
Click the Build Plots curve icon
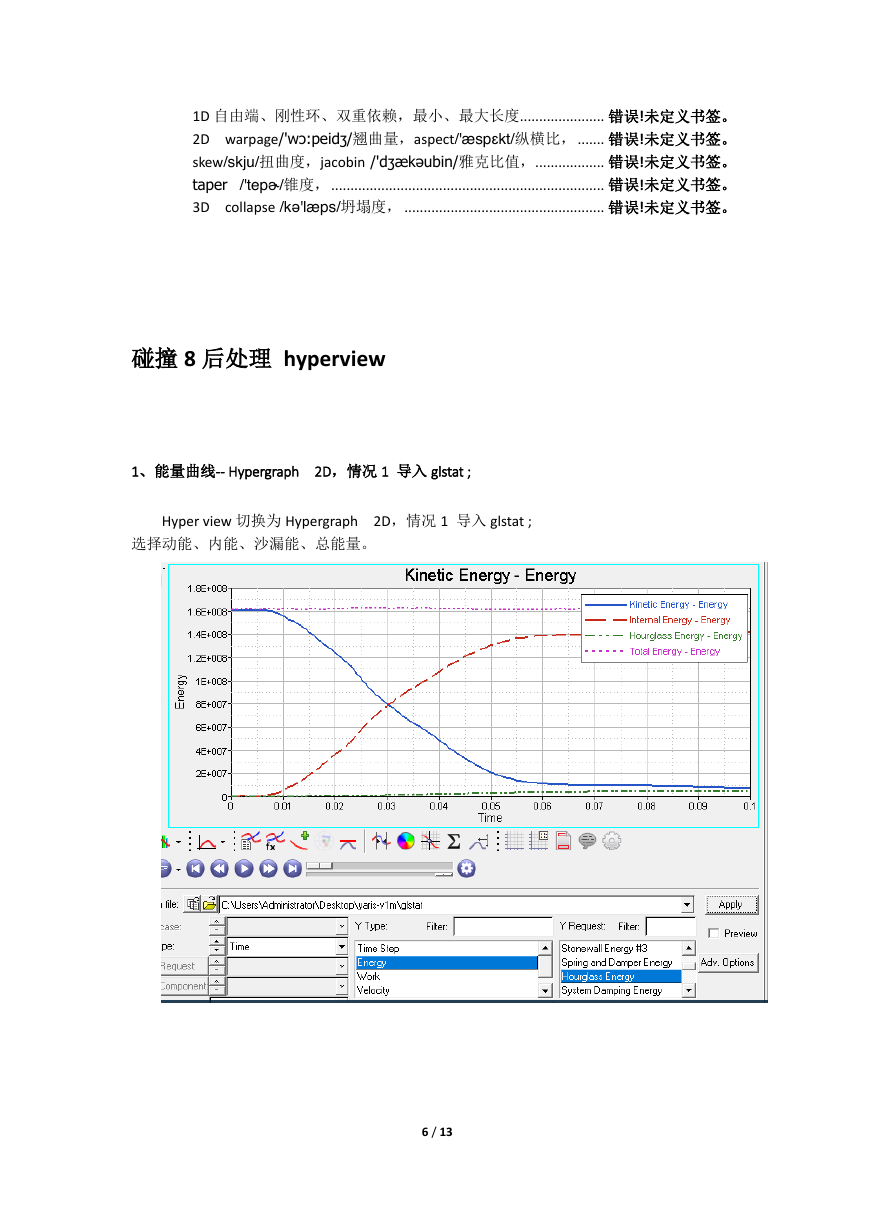207,841
